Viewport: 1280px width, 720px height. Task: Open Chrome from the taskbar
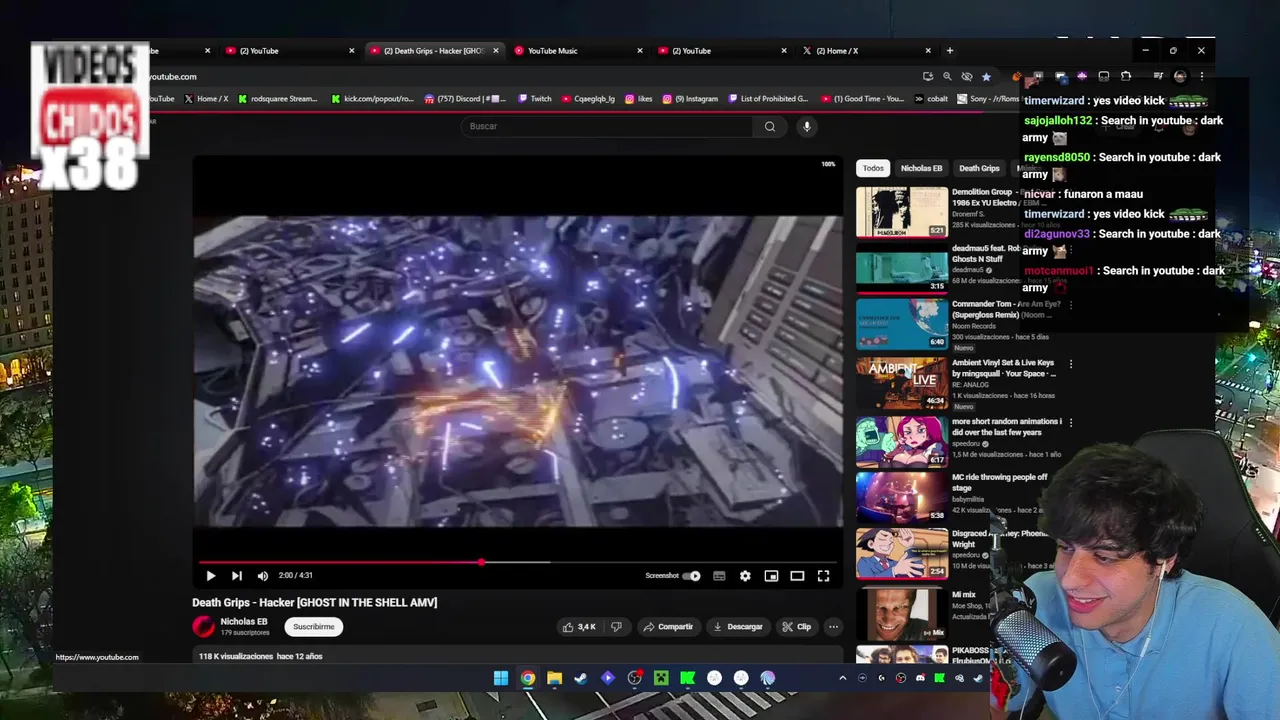point(528,678)
